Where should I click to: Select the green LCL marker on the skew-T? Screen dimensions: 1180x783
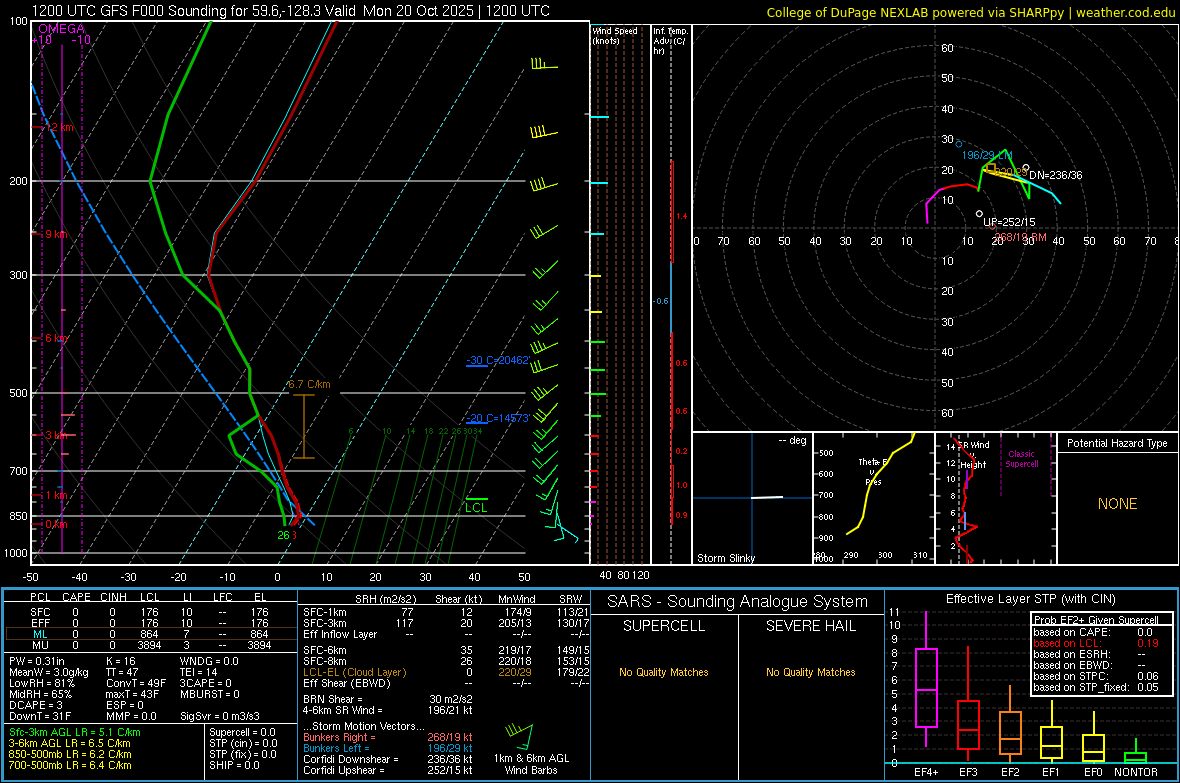coord(476,505)
